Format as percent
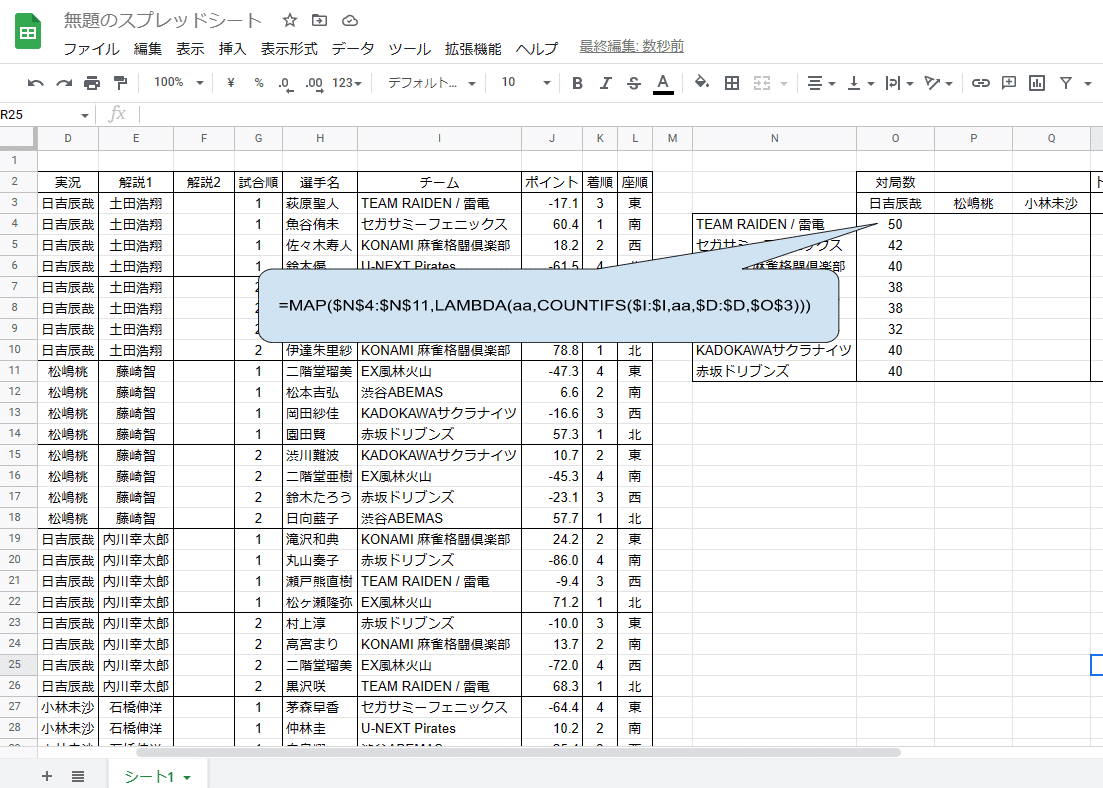 point(259,83)
